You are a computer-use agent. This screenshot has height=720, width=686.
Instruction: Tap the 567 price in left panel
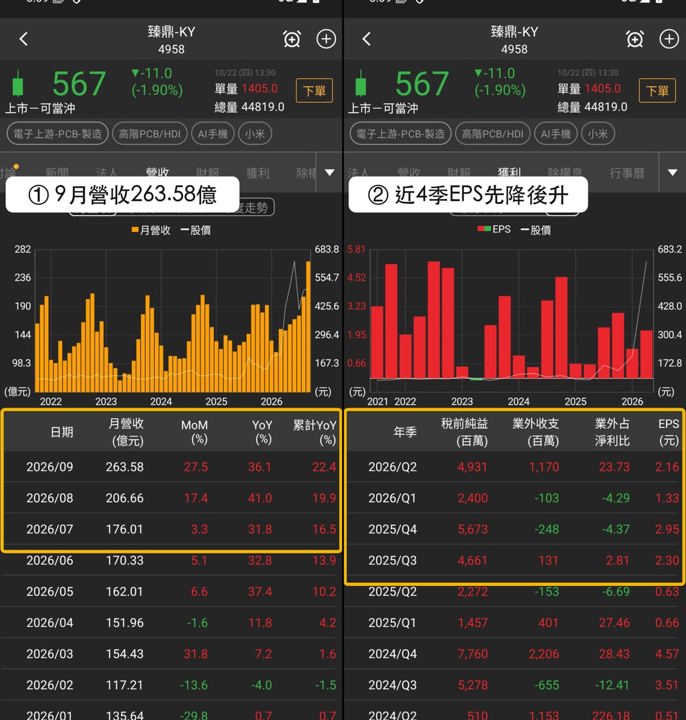(79, 84)
